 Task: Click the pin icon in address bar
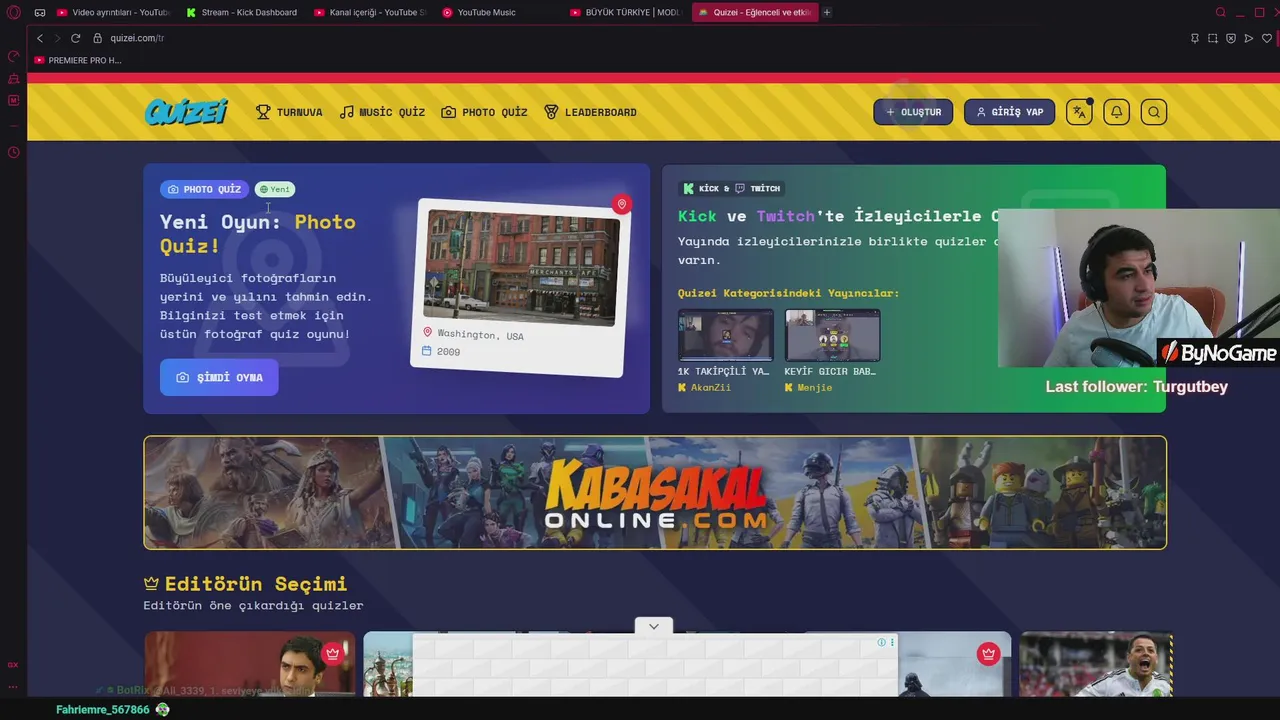[x=1195, y=38]
